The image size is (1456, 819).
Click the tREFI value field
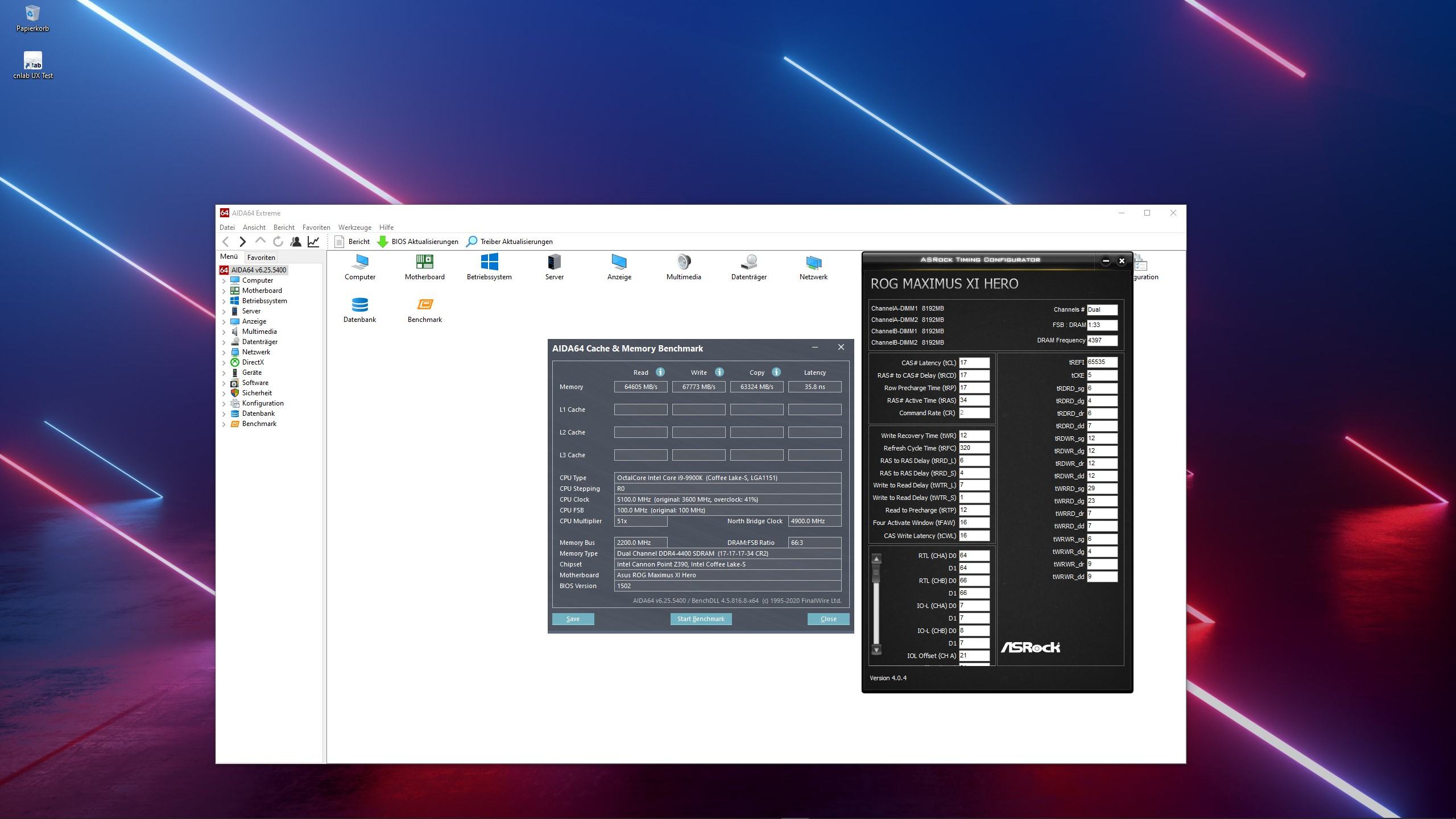pos(1102,362)
